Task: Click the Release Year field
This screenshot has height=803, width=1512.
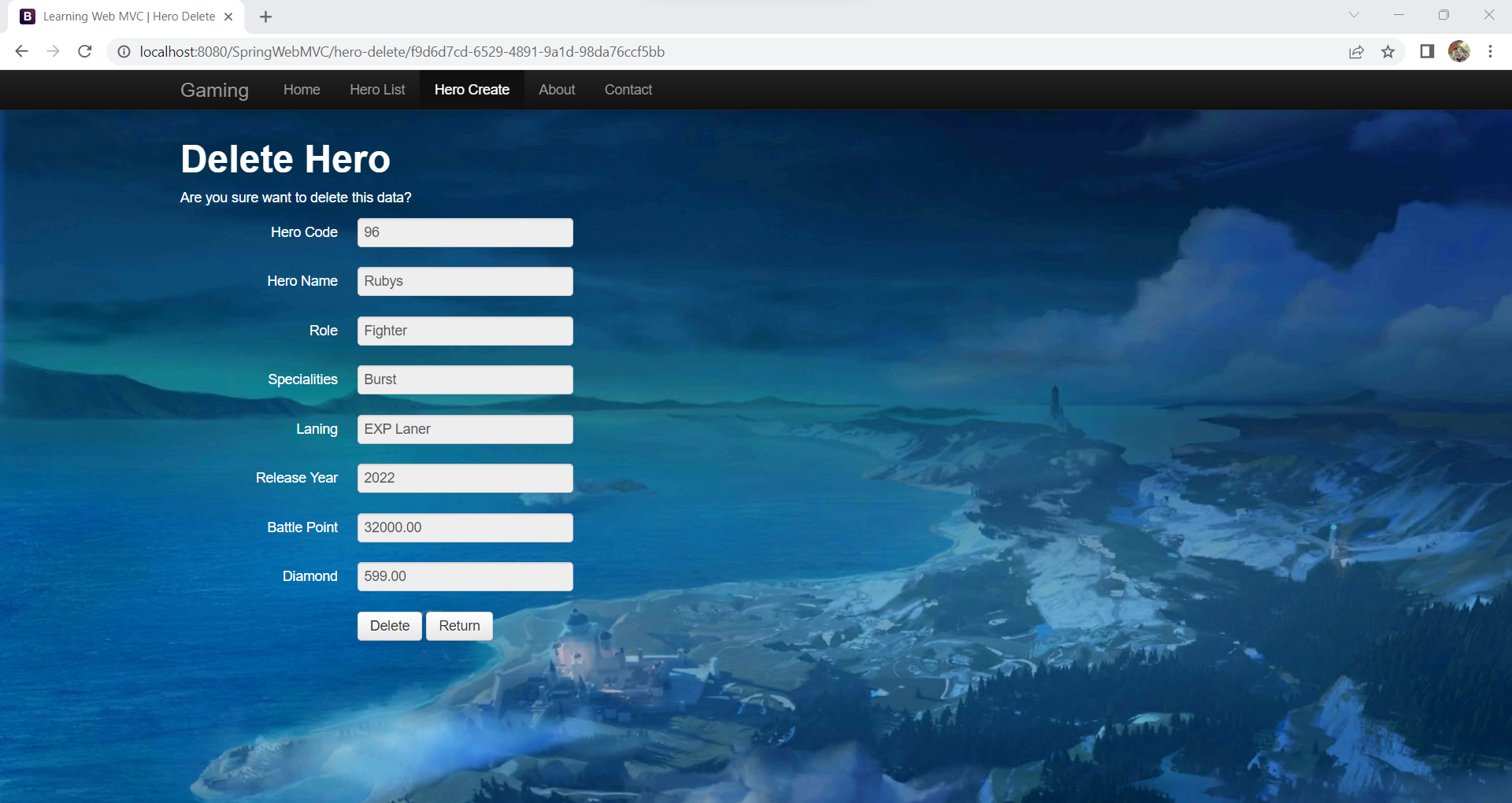Action: tap(465, 478)
